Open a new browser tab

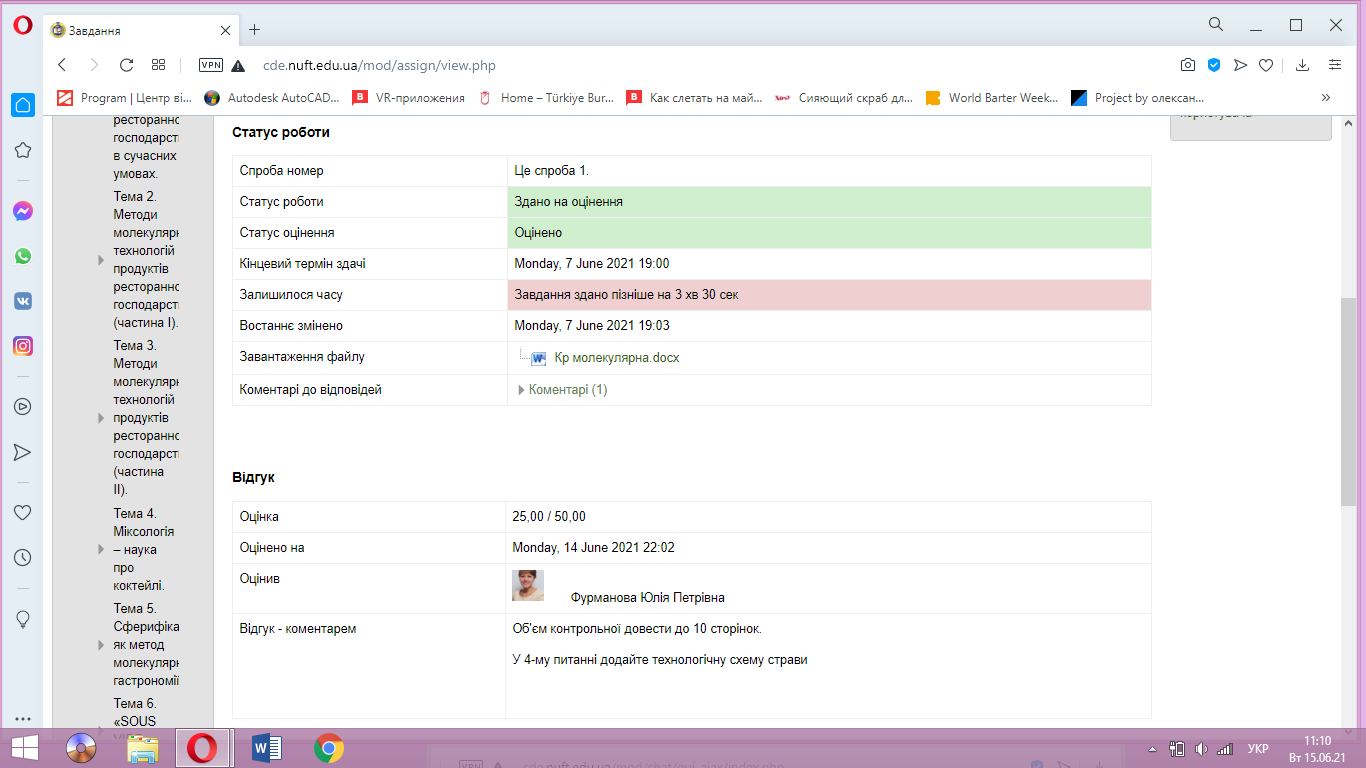coord(255,30)
